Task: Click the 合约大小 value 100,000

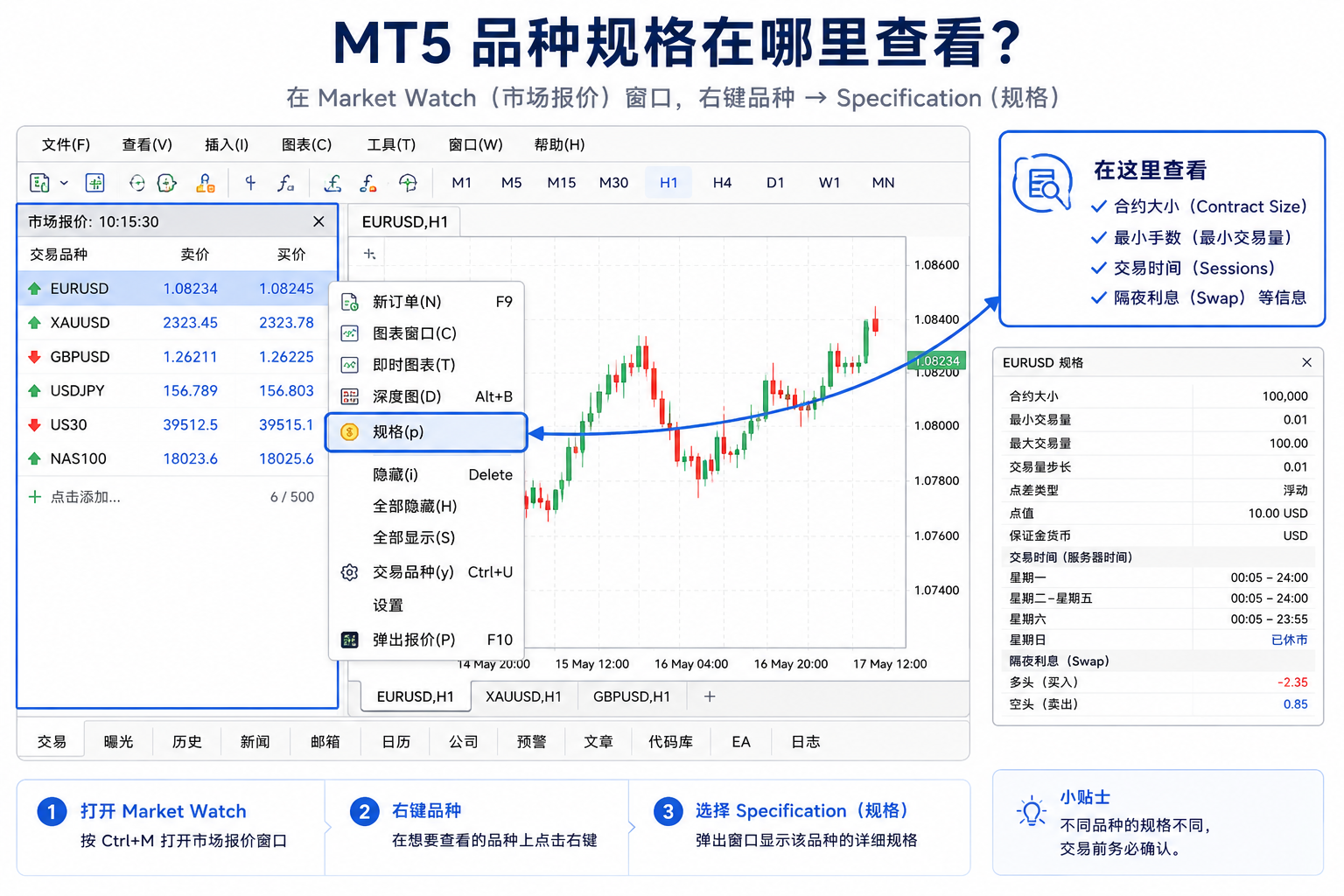Action: tap(1284, 396)
